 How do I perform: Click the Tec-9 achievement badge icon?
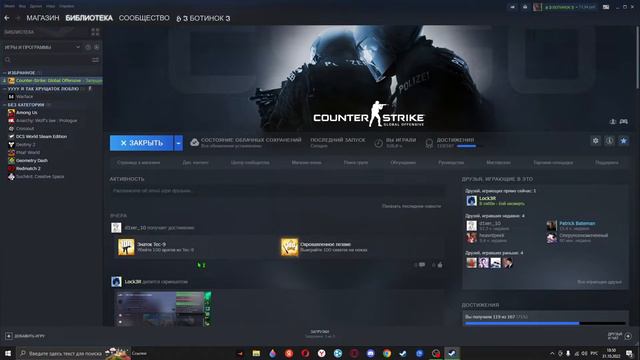(126, 247)
